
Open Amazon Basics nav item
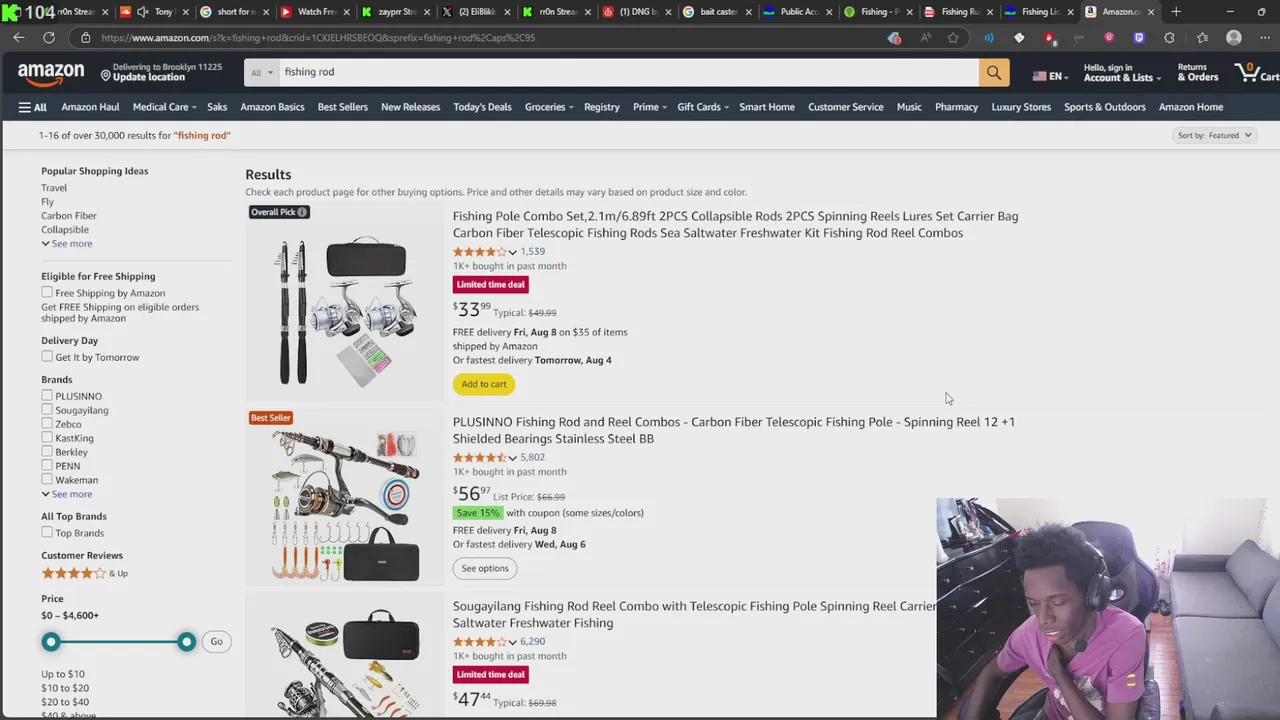(x=272, y=107)
